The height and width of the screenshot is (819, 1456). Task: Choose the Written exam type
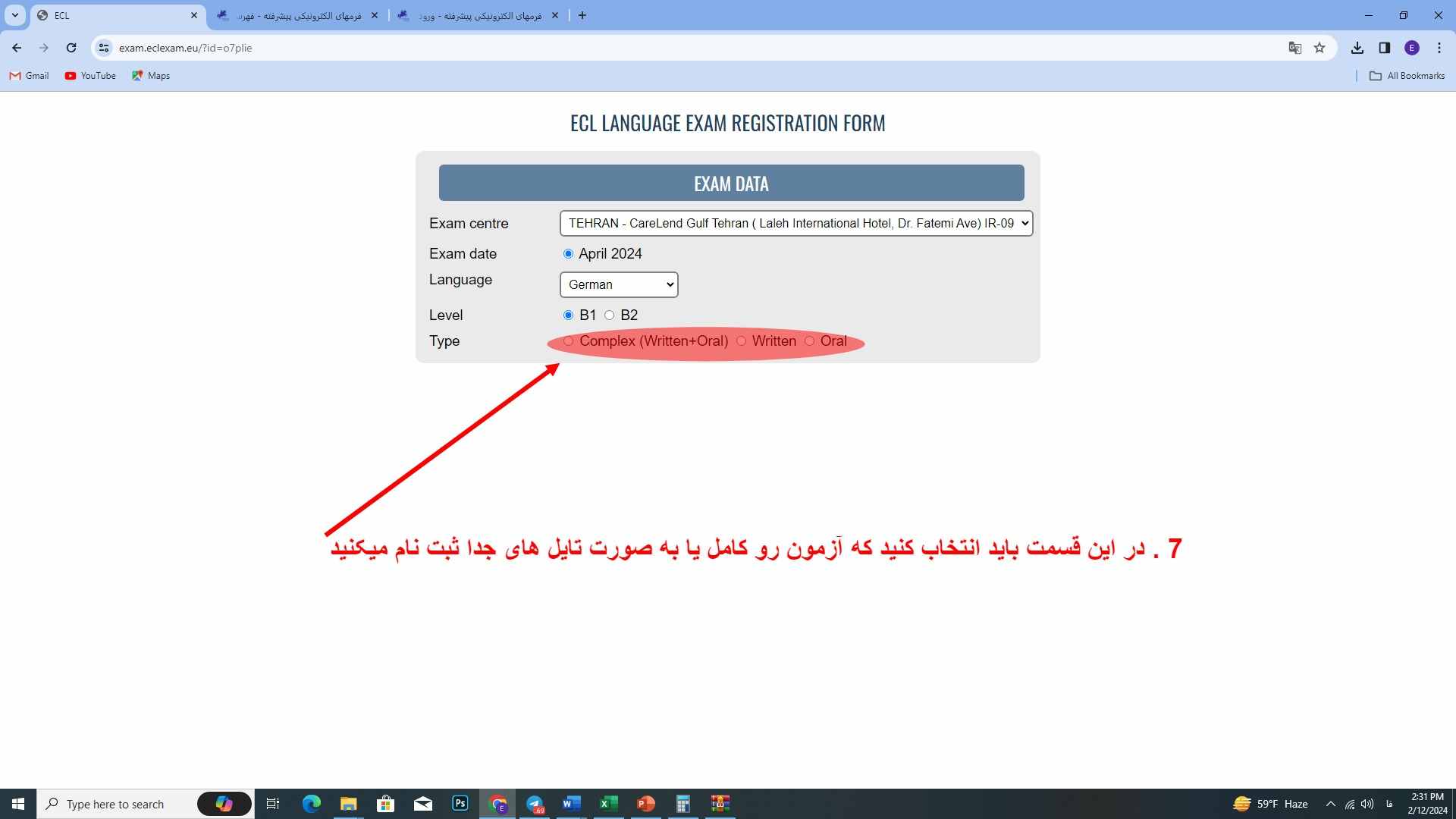click(742, 341)
